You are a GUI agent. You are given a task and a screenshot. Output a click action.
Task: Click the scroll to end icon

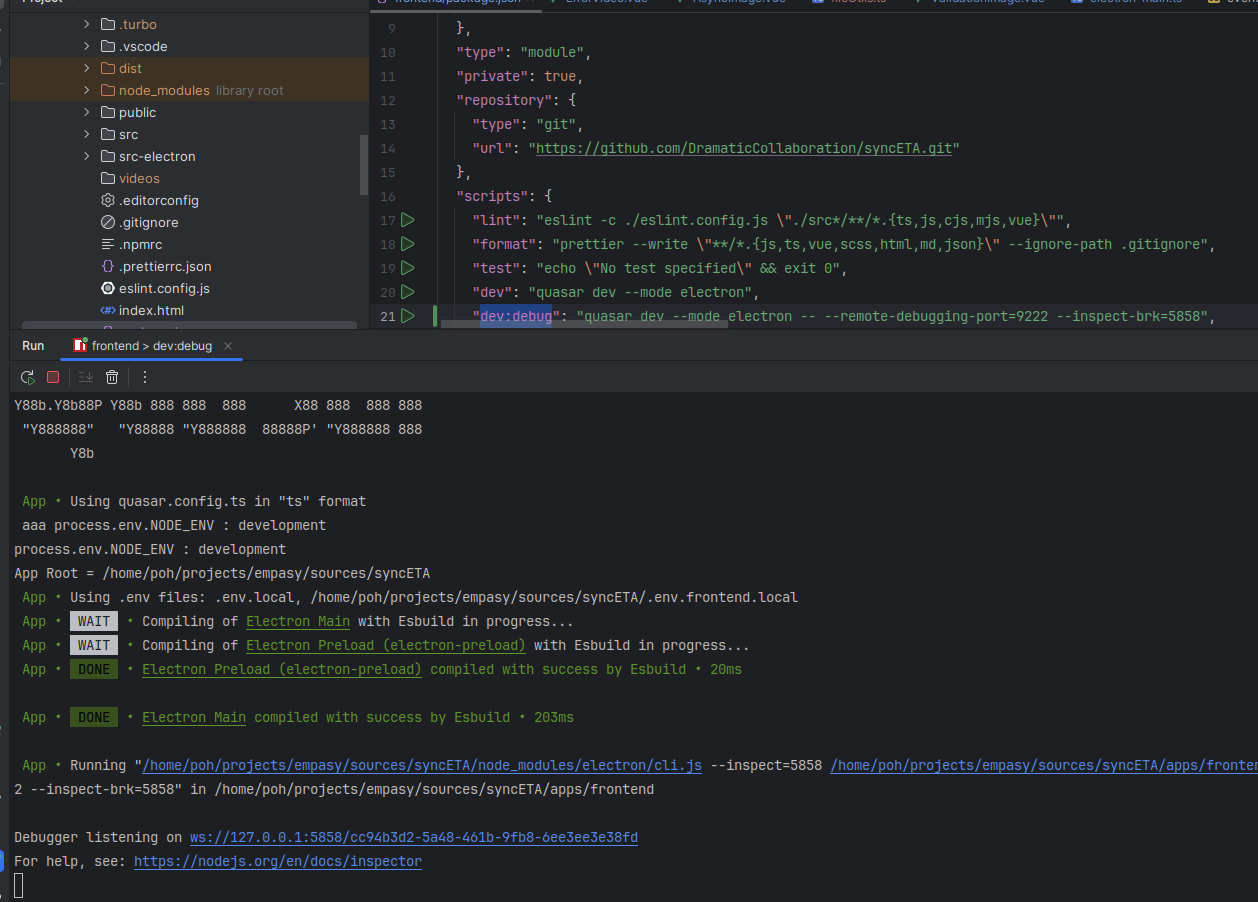coord(86,377)
